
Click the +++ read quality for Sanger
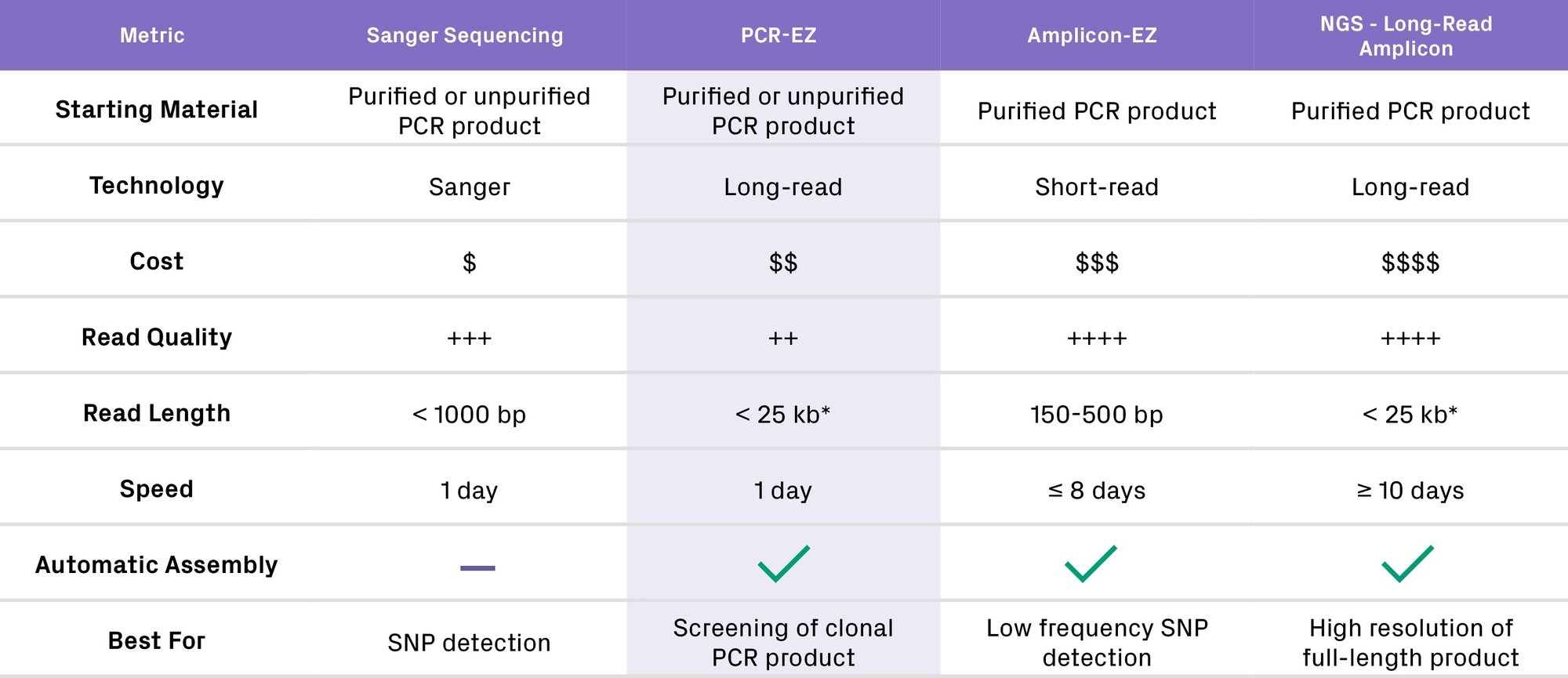tap(470, 338)
